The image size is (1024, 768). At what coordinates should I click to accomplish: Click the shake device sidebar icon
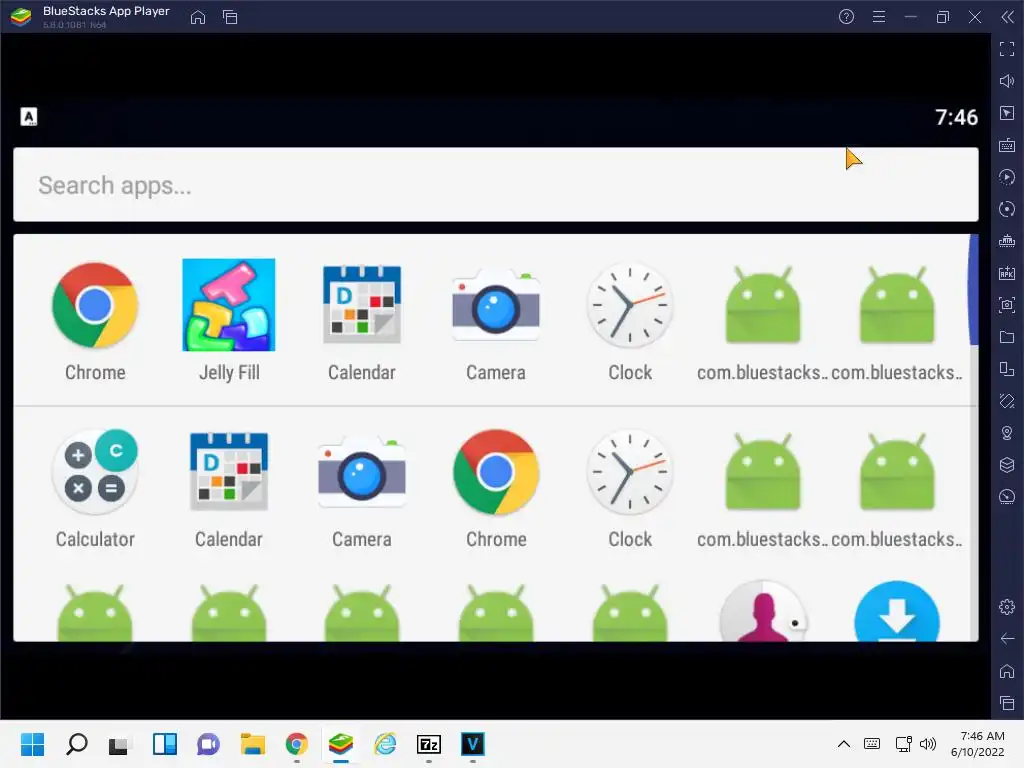click(x=1007, y=401)
